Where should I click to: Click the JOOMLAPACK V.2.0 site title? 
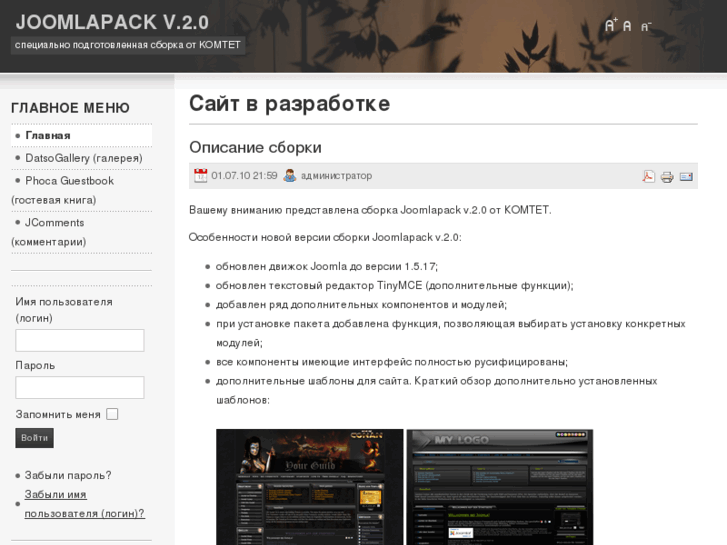point(112,22)
